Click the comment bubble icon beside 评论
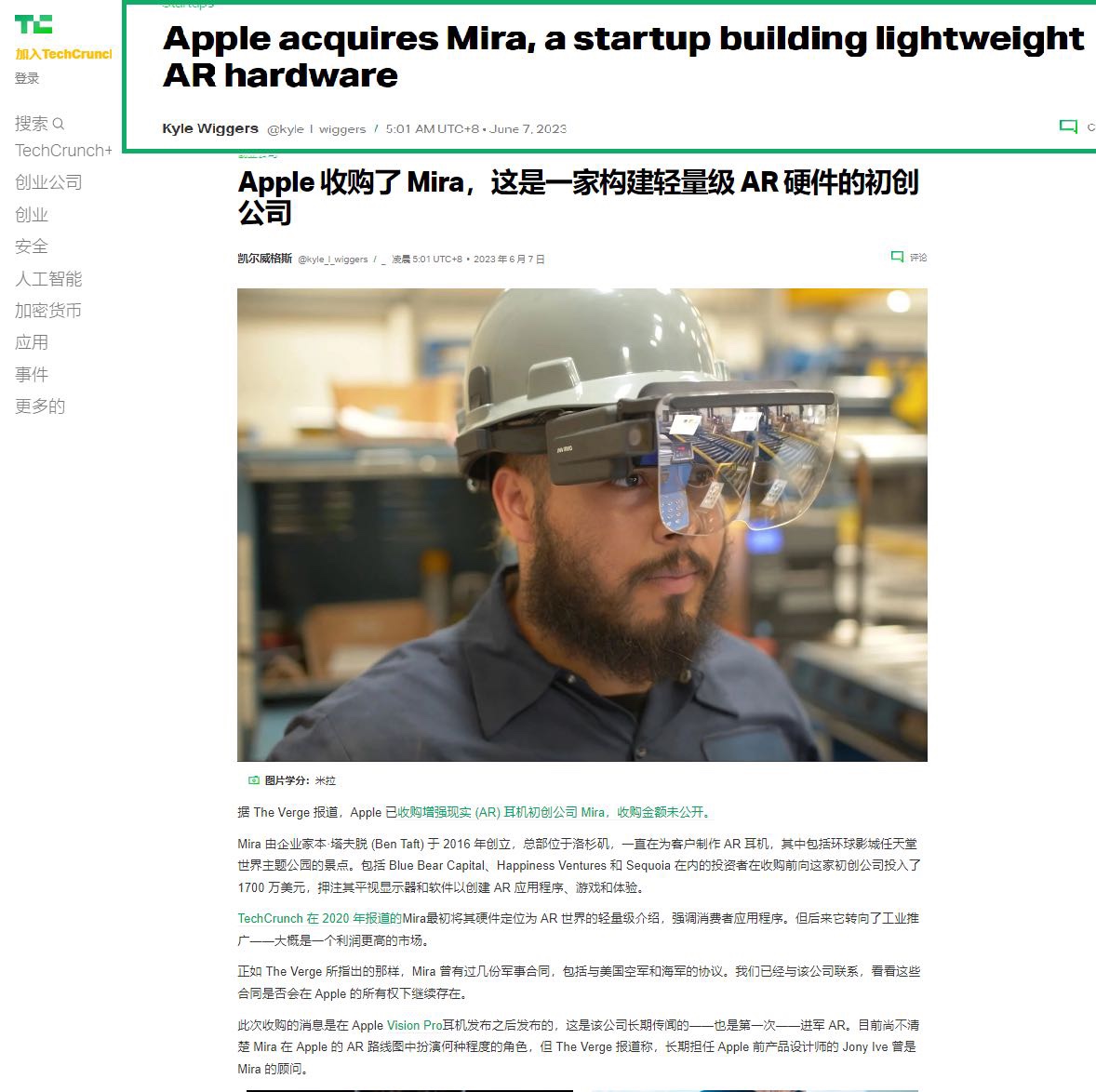This screenshot has width=1096, height=1092. (x=897, y=257)
